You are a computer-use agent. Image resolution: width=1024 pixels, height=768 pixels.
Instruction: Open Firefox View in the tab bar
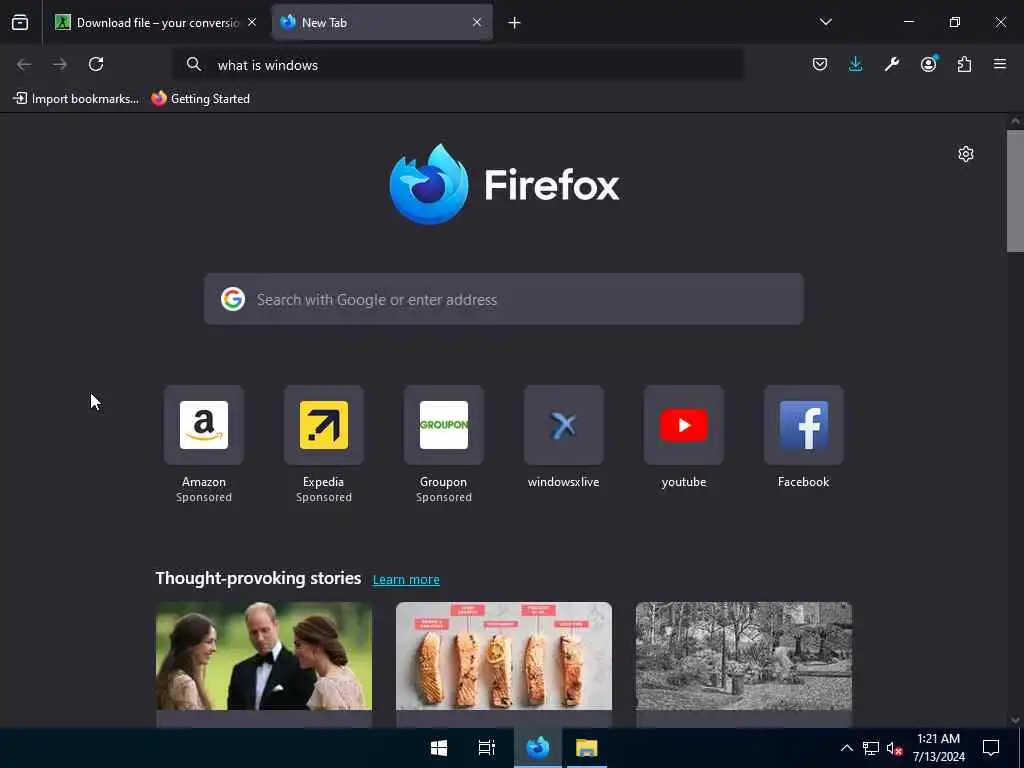20,23
